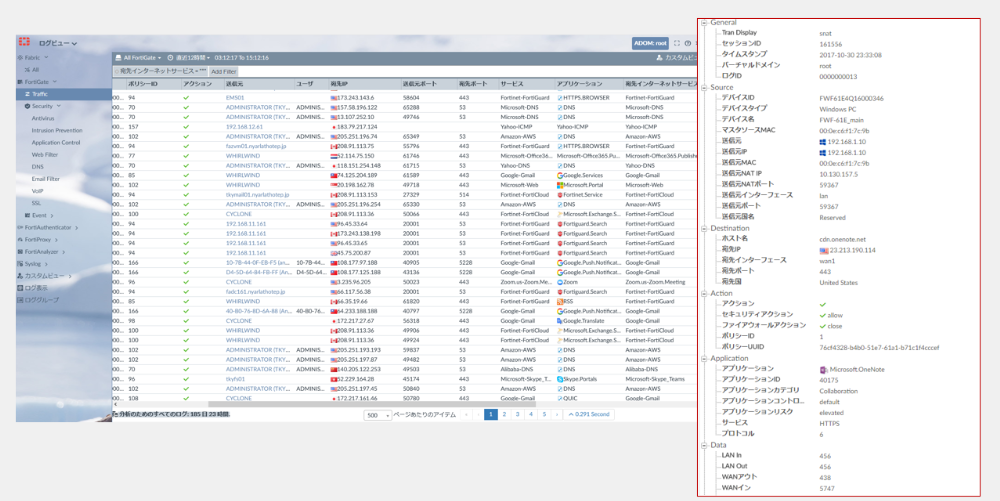Collapse the Source section in the details panel
1000x501 pixels.
(704, 87)
